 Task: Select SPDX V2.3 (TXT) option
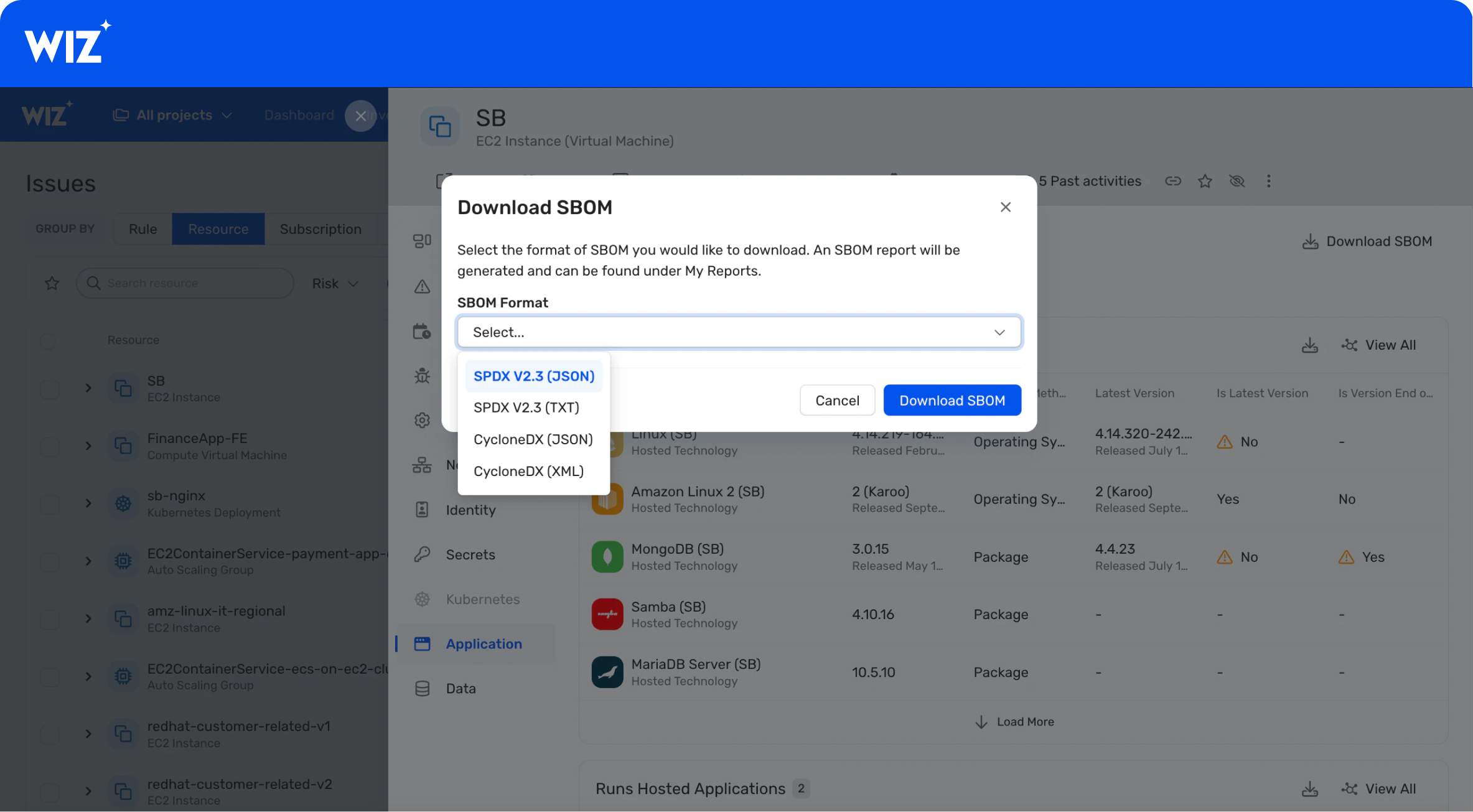(526, 408)
